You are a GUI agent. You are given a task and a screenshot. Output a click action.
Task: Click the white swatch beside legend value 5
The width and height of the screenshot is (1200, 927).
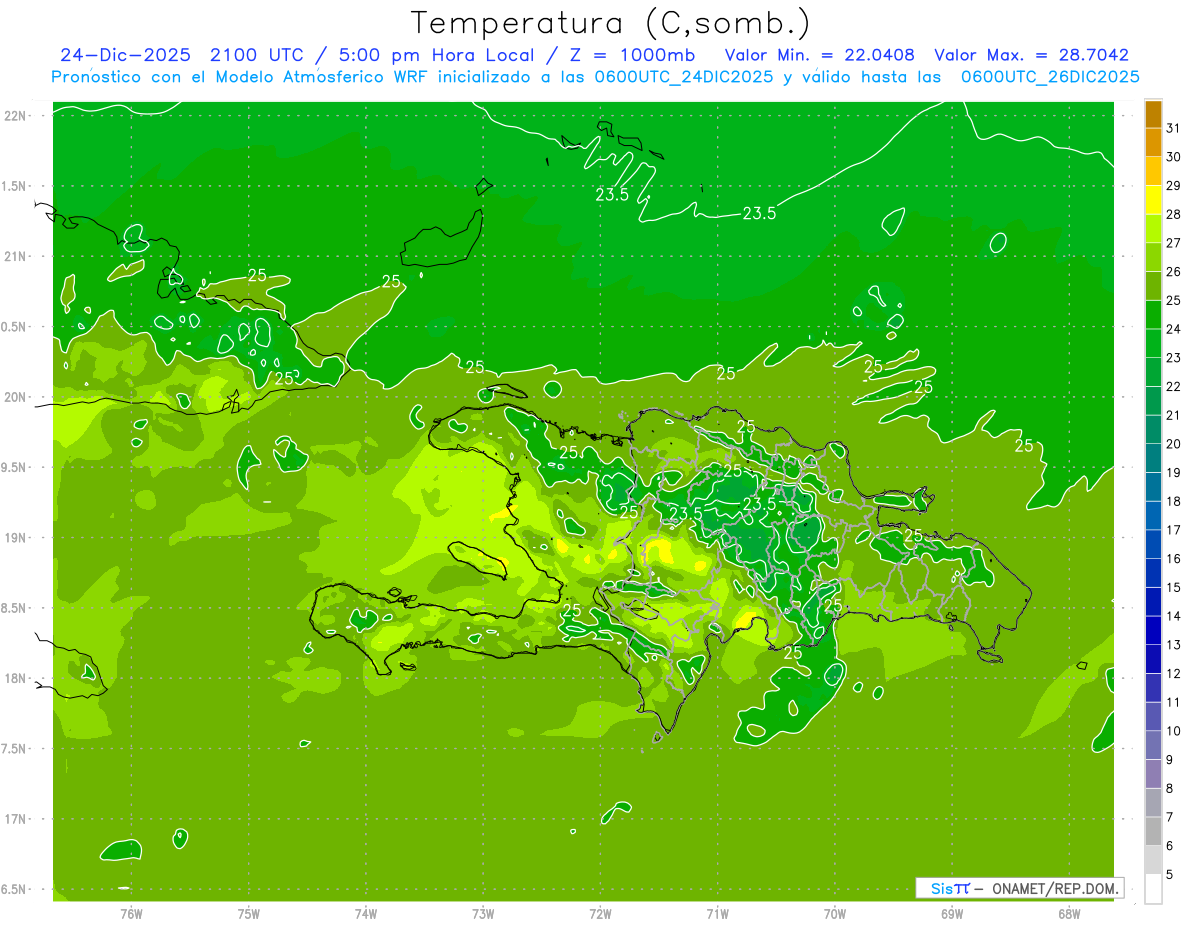1153,888
